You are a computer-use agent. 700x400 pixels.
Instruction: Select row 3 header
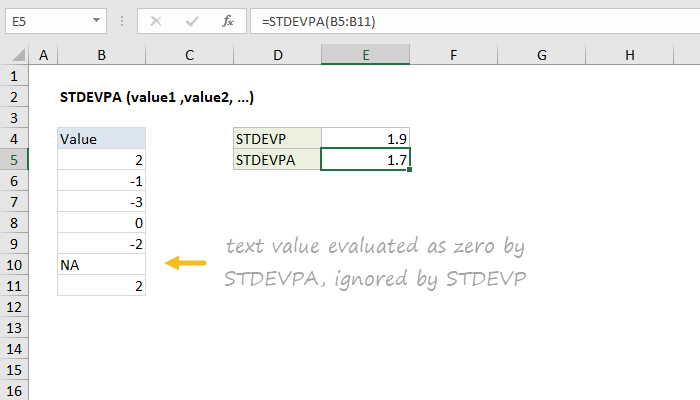pos(14,118)
